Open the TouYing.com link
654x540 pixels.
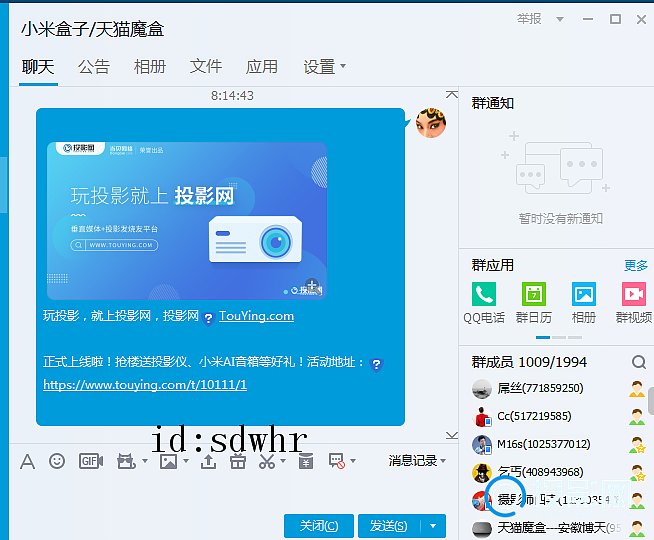(x=257, y=316)
